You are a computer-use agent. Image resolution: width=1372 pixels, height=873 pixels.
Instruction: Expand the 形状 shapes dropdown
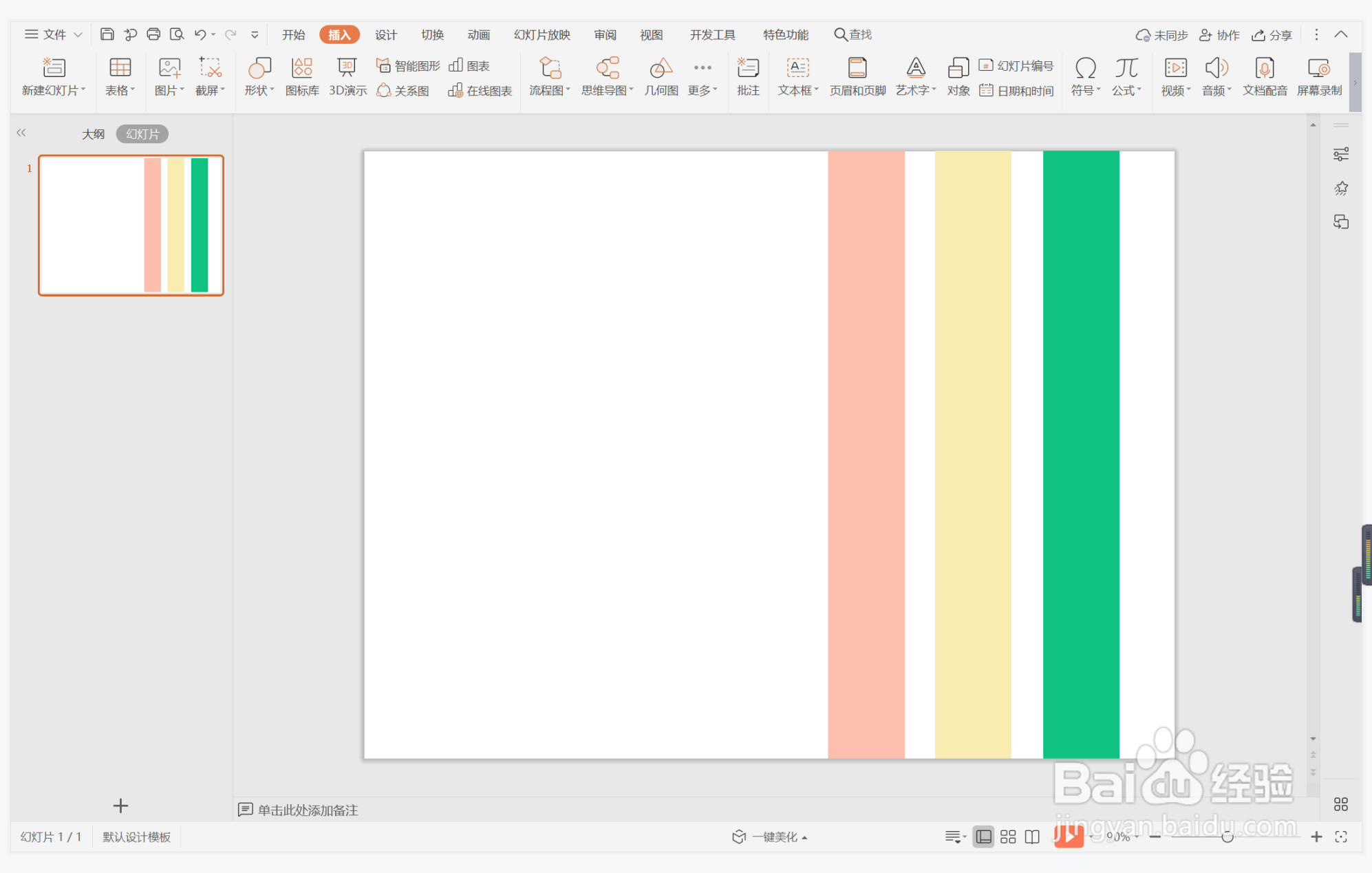pyautogui.click(x=259, y=90)
